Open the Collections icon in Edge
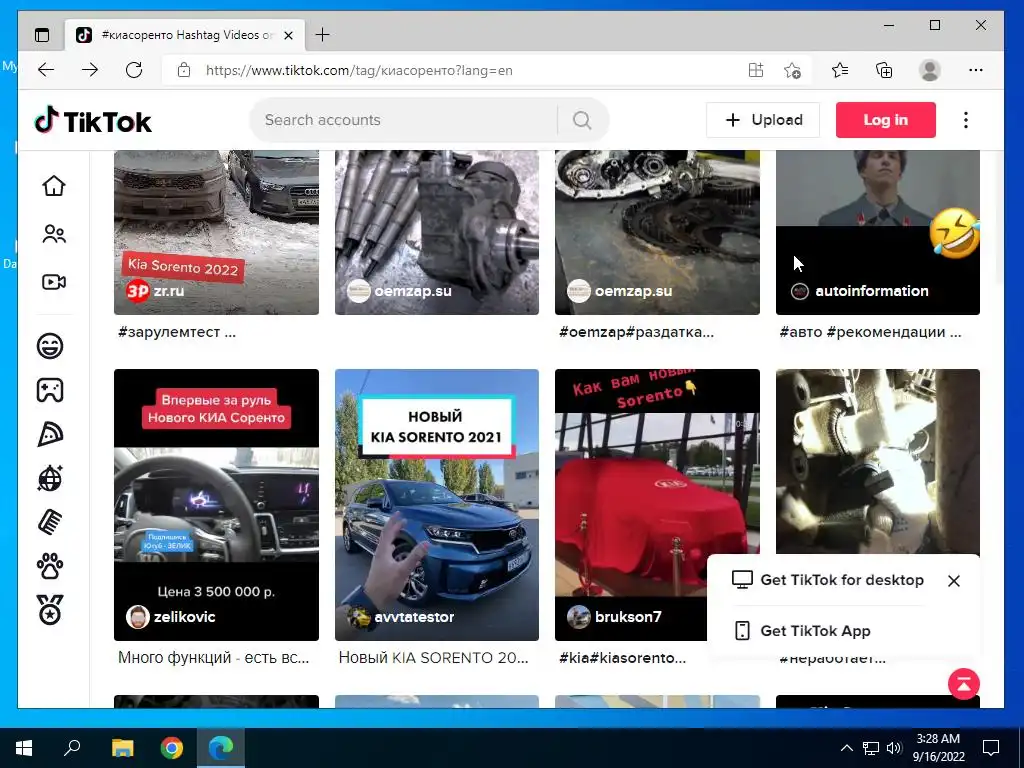The image size is (1024, 768). 884,70
